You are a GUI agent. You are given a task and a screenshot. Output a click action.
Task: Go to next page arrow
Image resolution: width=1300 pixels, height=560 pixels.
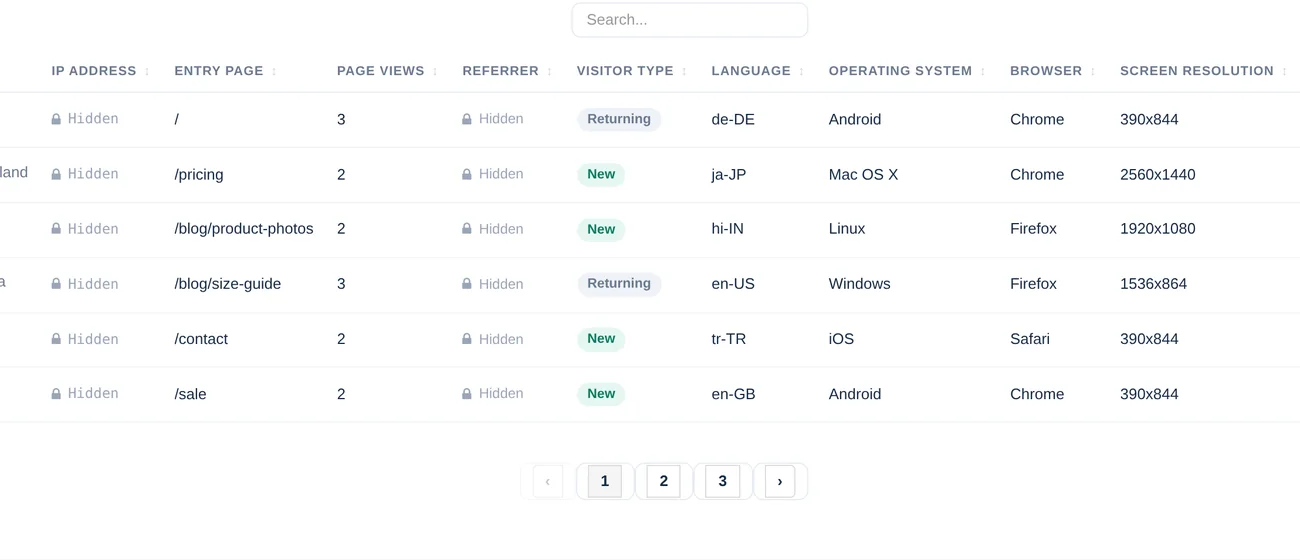780,482
